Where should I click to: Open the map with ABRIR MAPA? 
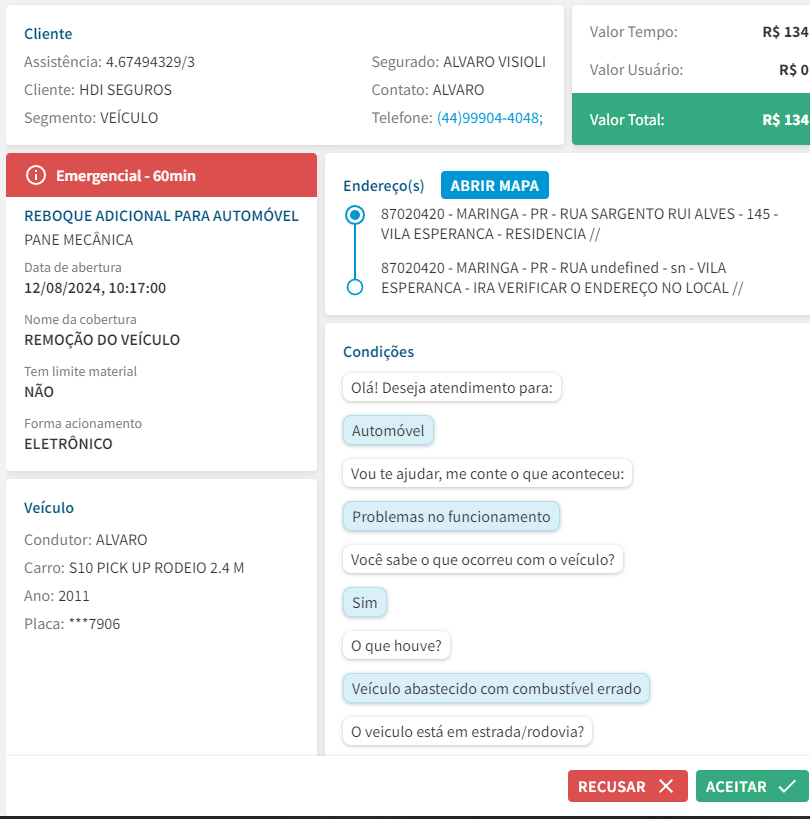[x=494, y=186]
